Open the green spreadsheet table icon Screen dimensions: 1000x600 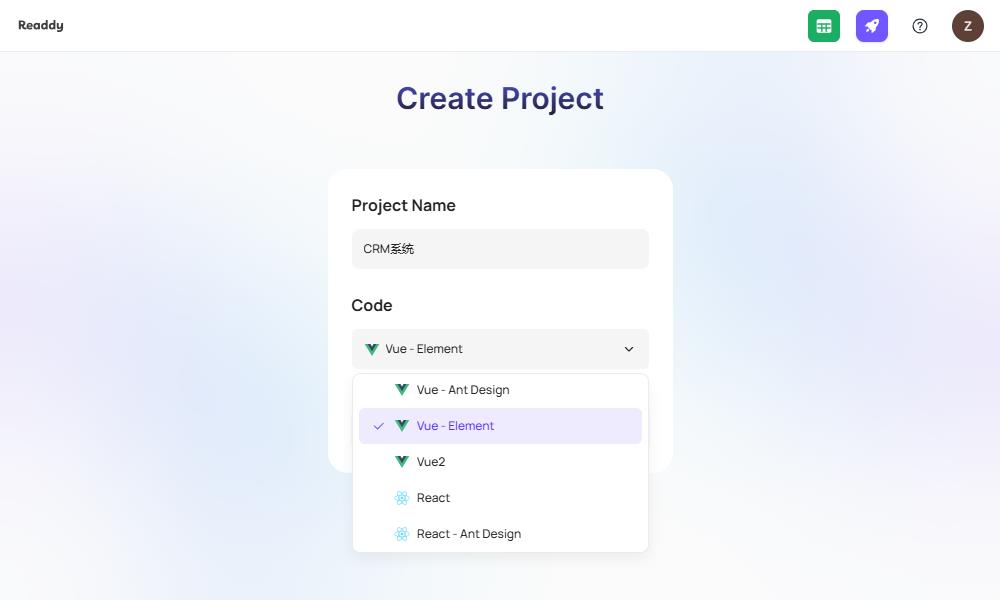pos(823,26)
